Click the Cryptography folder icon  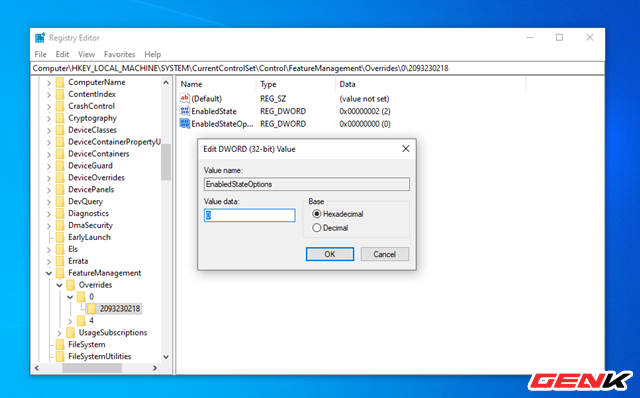coord(60,118)
